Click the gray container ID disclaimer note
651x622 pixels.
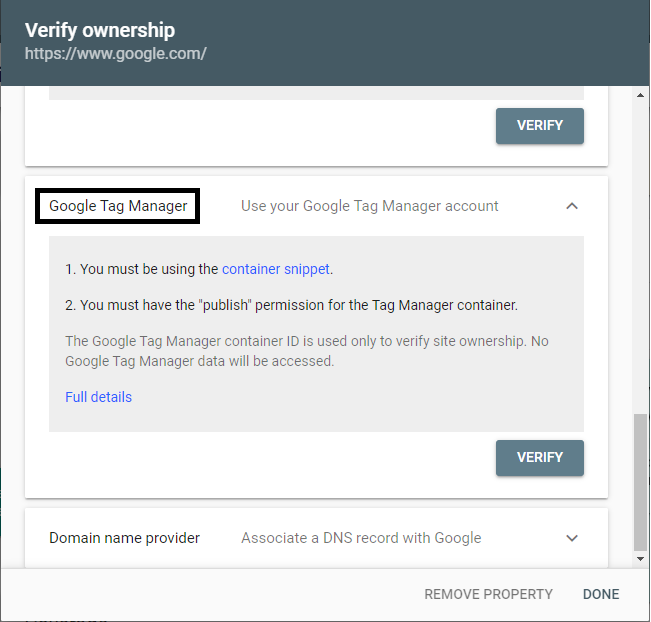click(x=306, y=351)
